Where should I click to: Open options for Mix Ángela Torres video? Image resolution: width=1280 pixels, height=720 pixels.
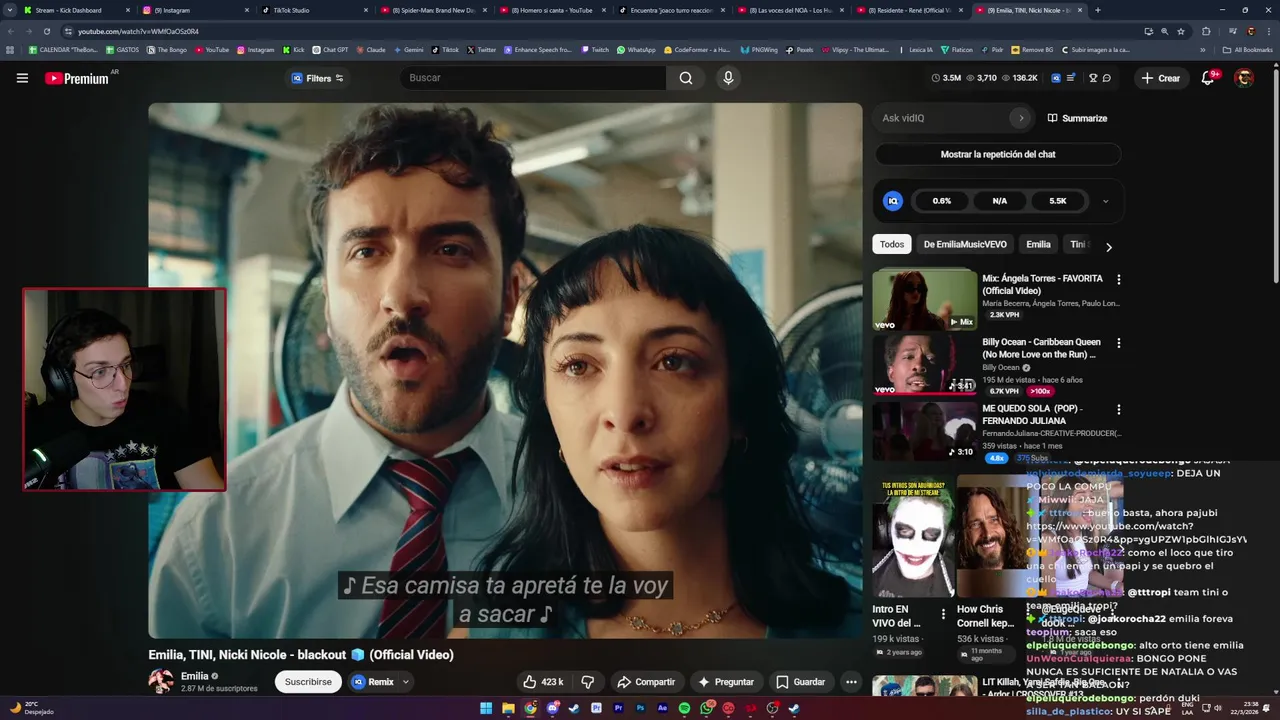1118,280
